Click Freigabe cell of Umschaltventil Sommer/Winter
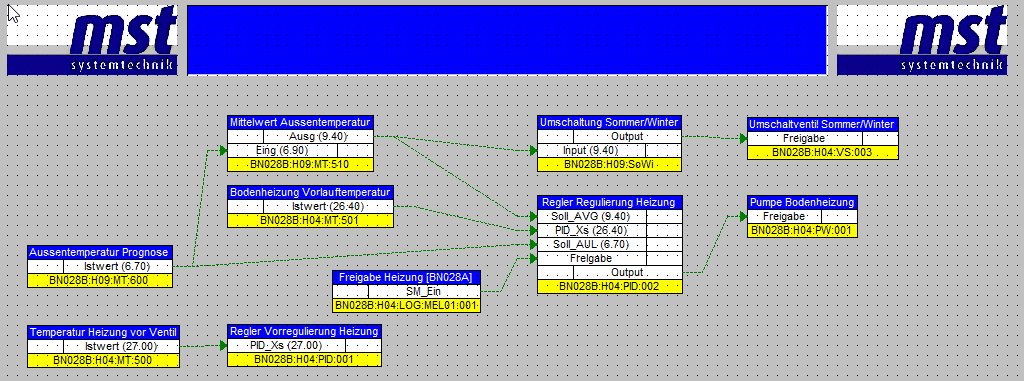Viewport: 1024px width, 381px height. [804, 139]
